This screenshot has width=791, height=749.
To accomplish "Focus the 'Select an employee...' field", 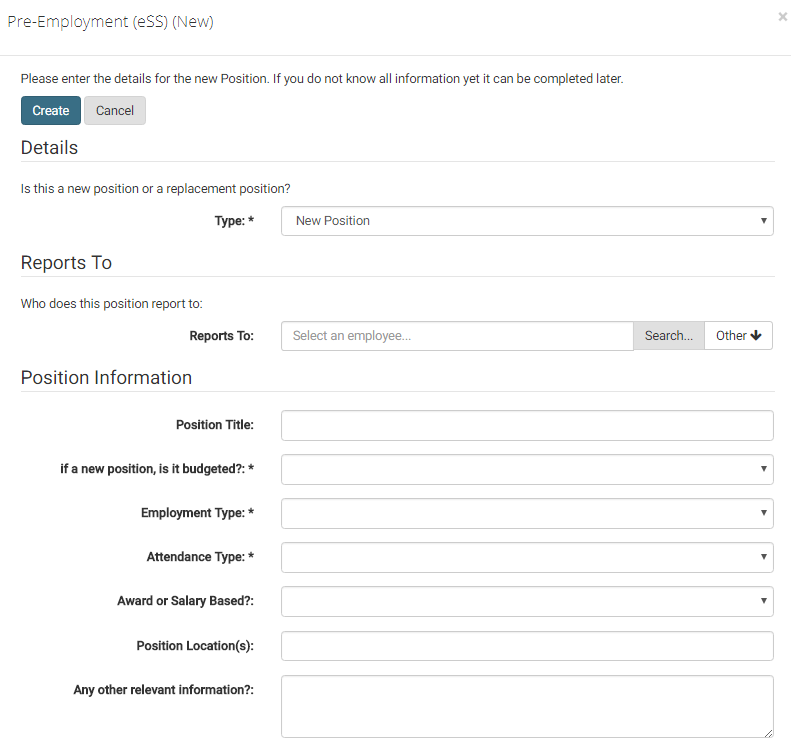I will point(457,336).
